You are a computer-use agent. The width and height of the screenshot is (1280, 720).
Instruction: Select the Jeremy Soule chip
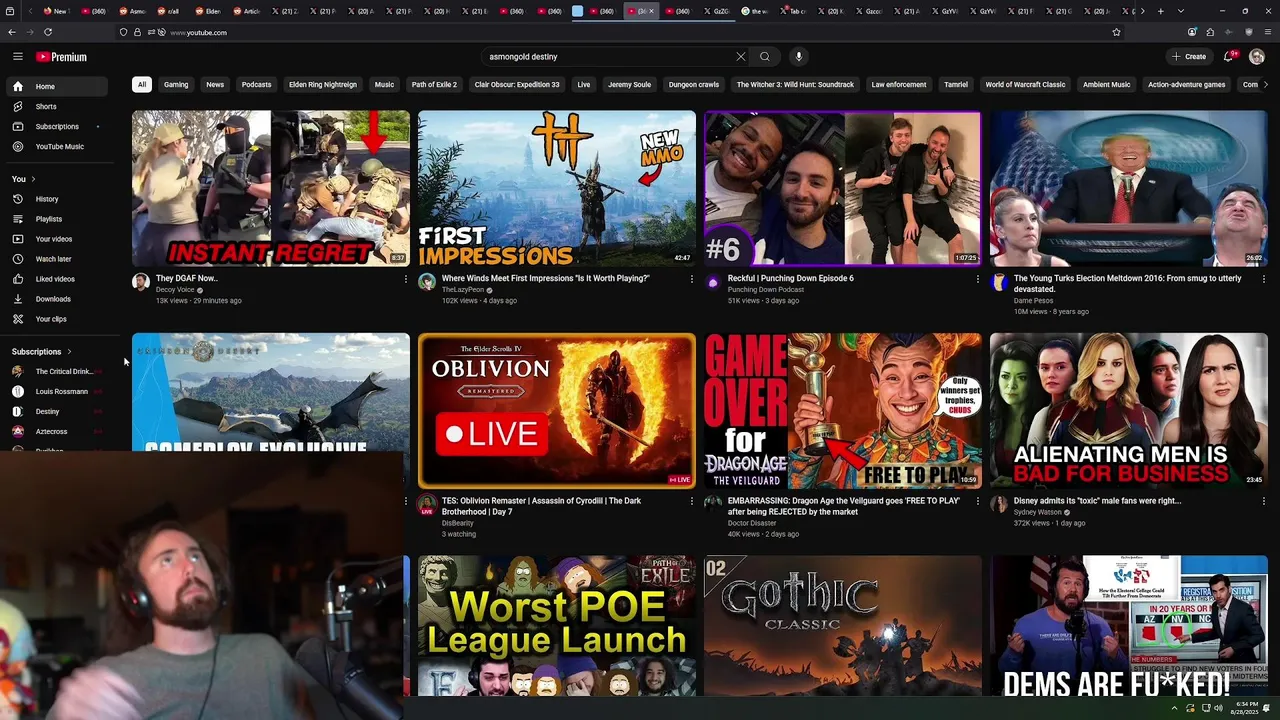[x=630, y=85]
